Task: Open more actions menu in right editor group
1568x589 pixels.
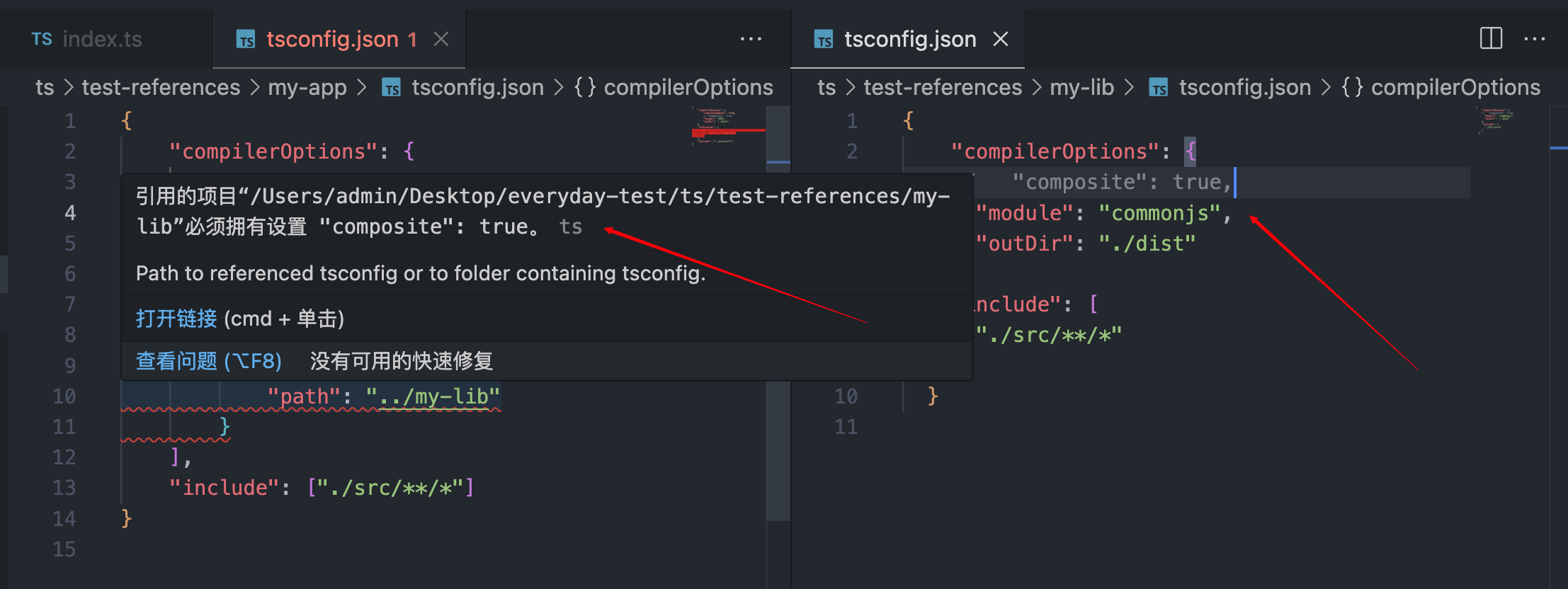Action: [x=1534, y=39]
